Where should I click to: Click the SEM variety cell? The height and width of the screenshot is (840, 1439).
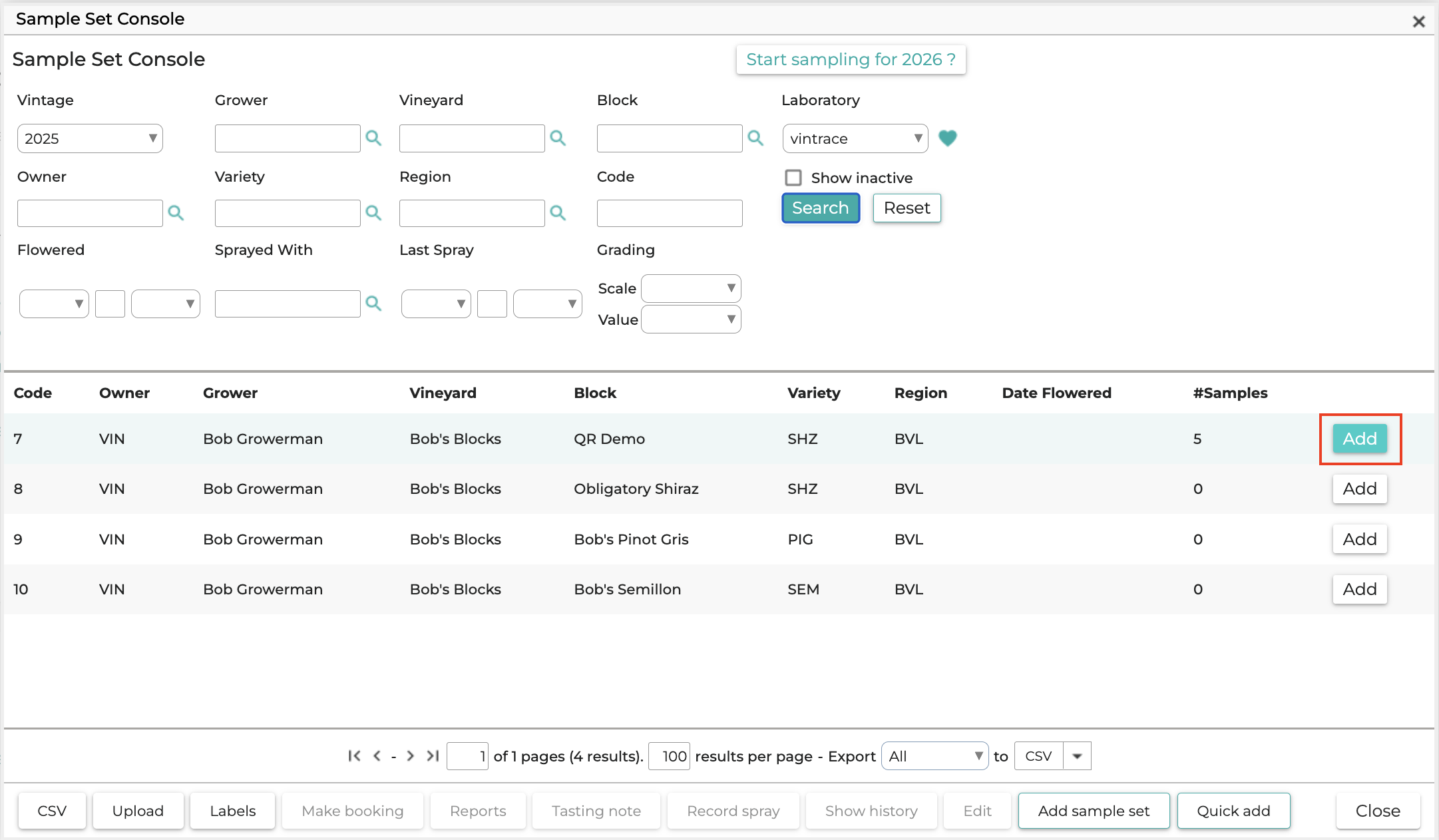pyautogui.click(x=803, y=589)
